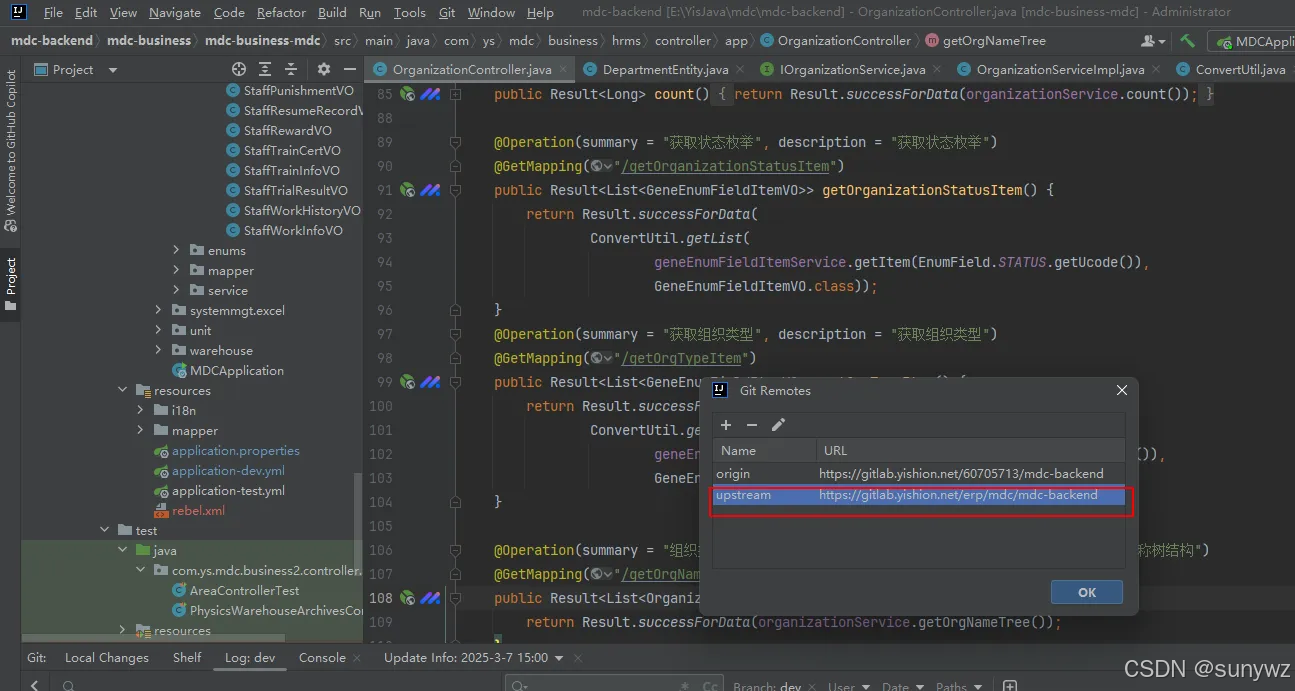
Task: Select the origin remote row
Action: click(x=919, y=473)
